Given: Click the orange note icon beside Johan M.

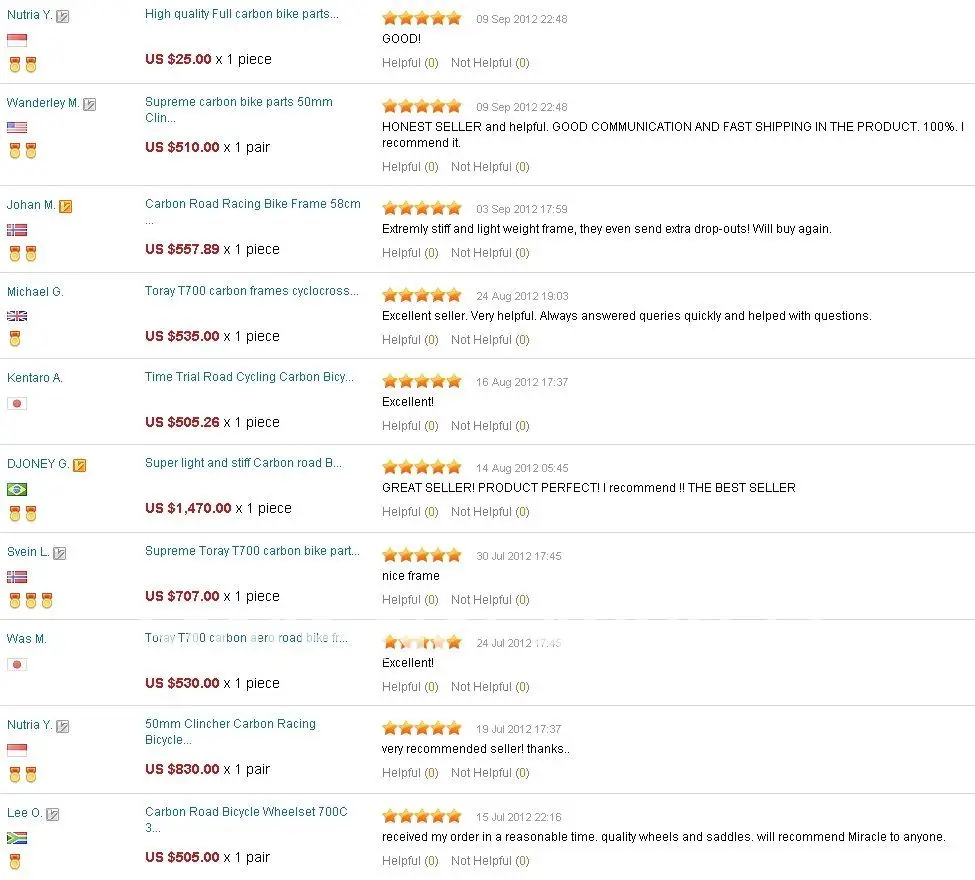Looking at the screenshot, I should (x=65, y=206).
